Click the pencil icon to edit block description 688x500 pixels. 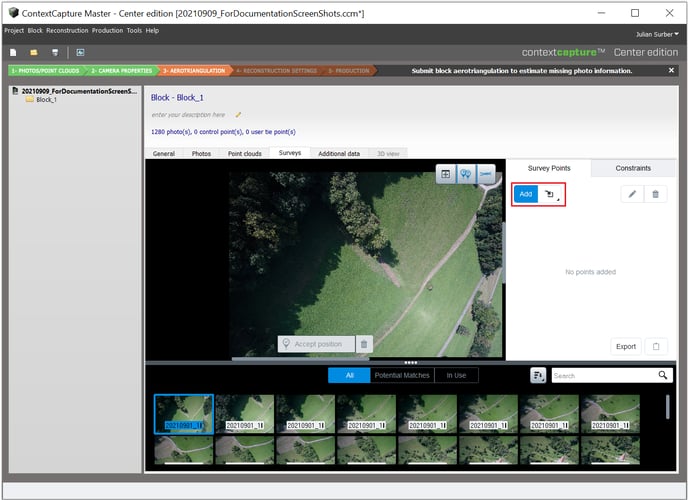(238, 115)
